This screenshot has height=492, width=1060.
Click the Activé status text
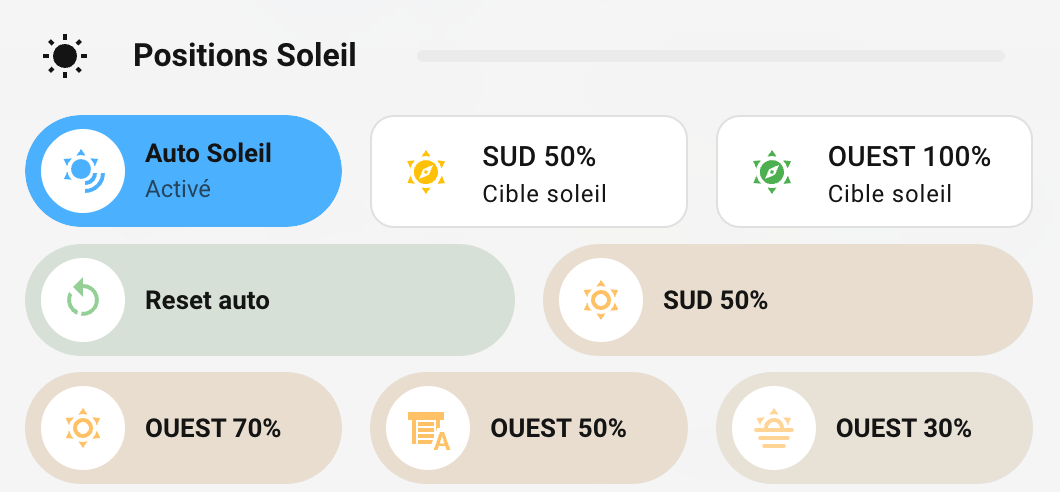pyautogui.click(x=178, y=188)
